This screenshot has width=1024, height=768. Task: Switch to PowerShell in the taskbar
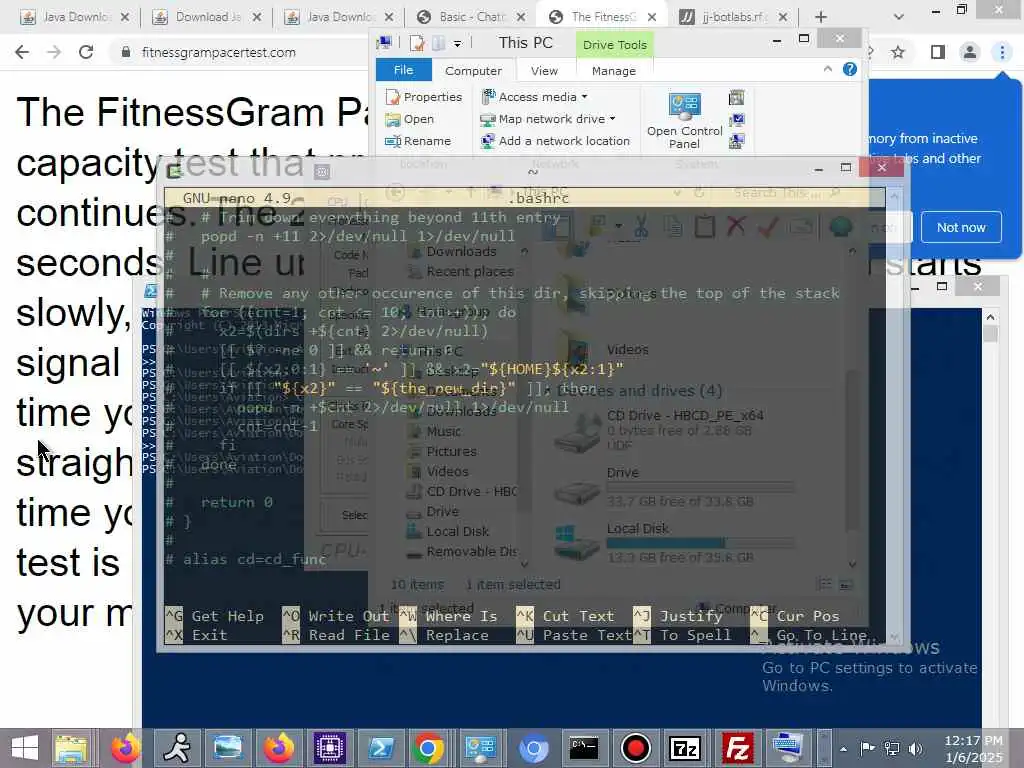coord(381,748)
